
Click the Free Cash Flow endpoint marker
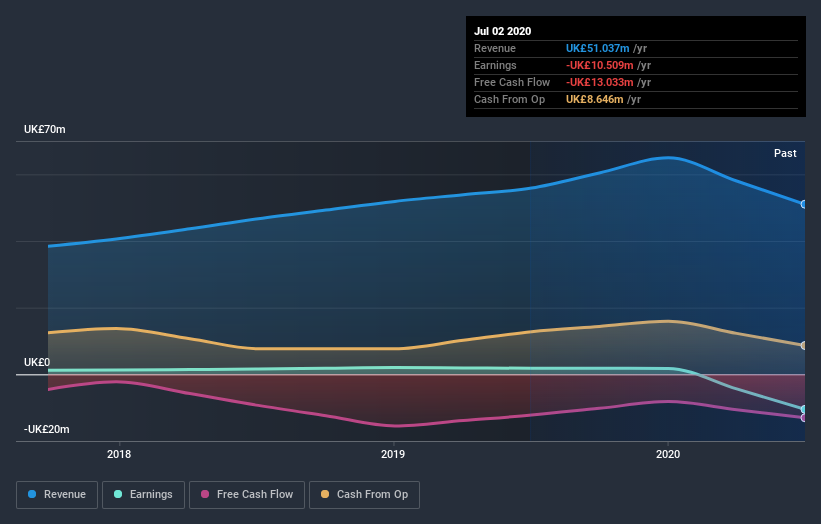tap(803, 418)
